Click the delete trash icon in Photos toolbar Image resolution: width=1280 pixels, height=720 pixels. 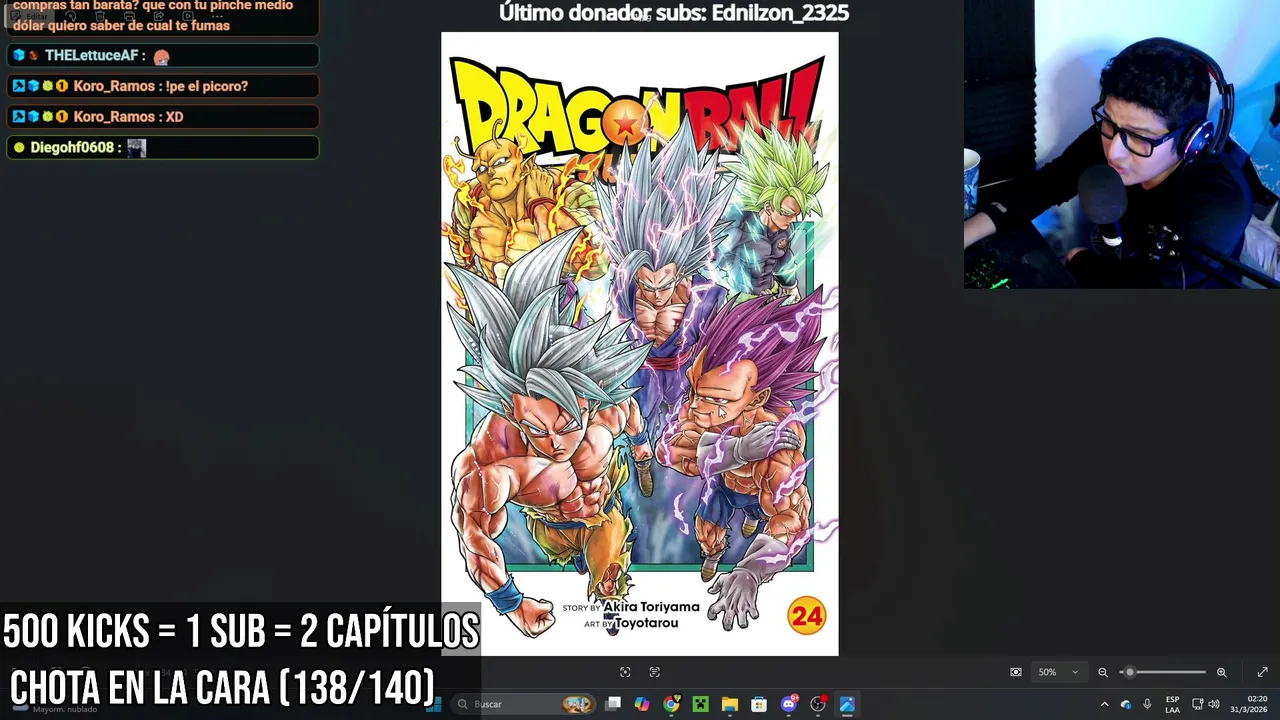point(99,16)
